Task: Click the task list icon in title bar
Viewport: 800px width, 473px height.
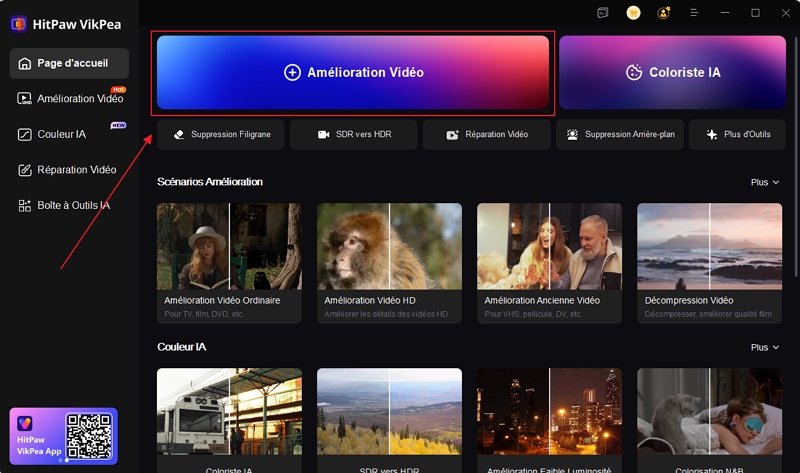Action: coord(602,13)
